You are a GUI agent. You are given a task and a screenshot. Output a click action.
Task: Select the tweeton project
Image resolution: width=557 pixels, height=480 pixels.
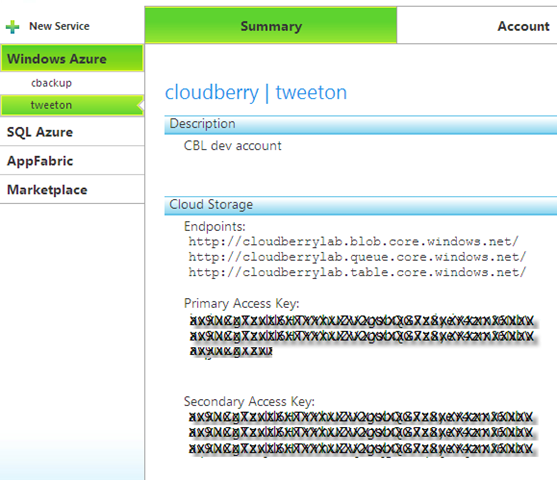[72, 105]
